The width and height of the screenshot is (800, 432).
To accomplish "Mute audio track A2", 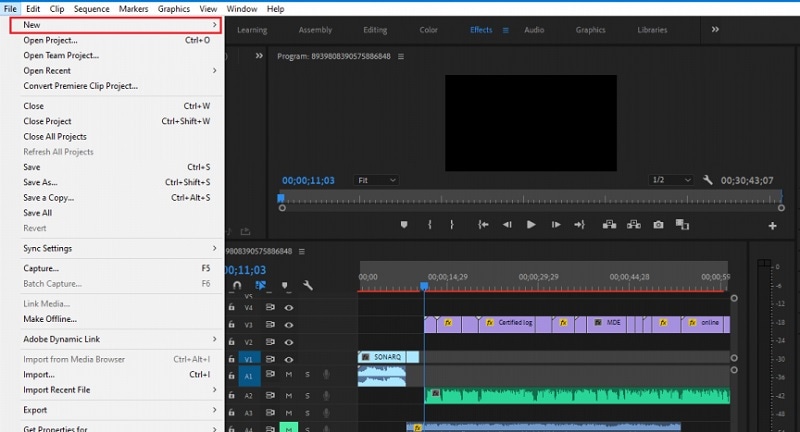I will (x=289, y=395).
